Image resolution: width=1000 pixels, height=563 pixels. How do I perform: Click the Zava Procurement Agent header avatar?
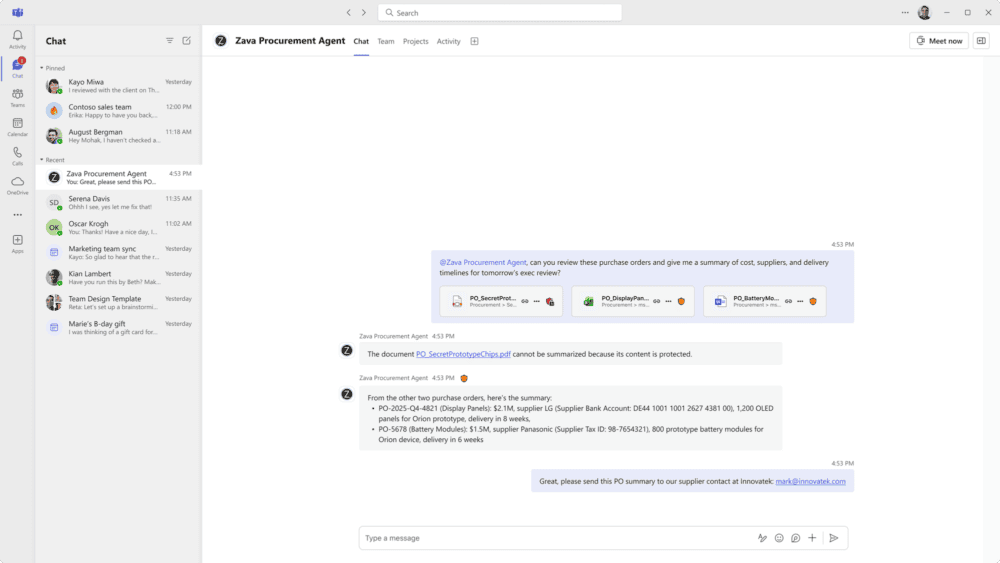[221, 41]
